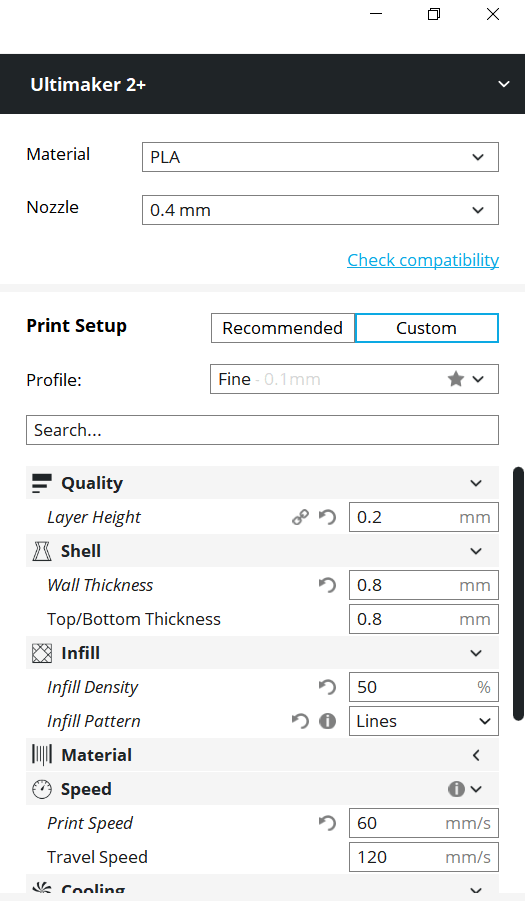Click the settings list scrollbar
Image resolution: width=525 pixels, height=908 pixels.
518,594
